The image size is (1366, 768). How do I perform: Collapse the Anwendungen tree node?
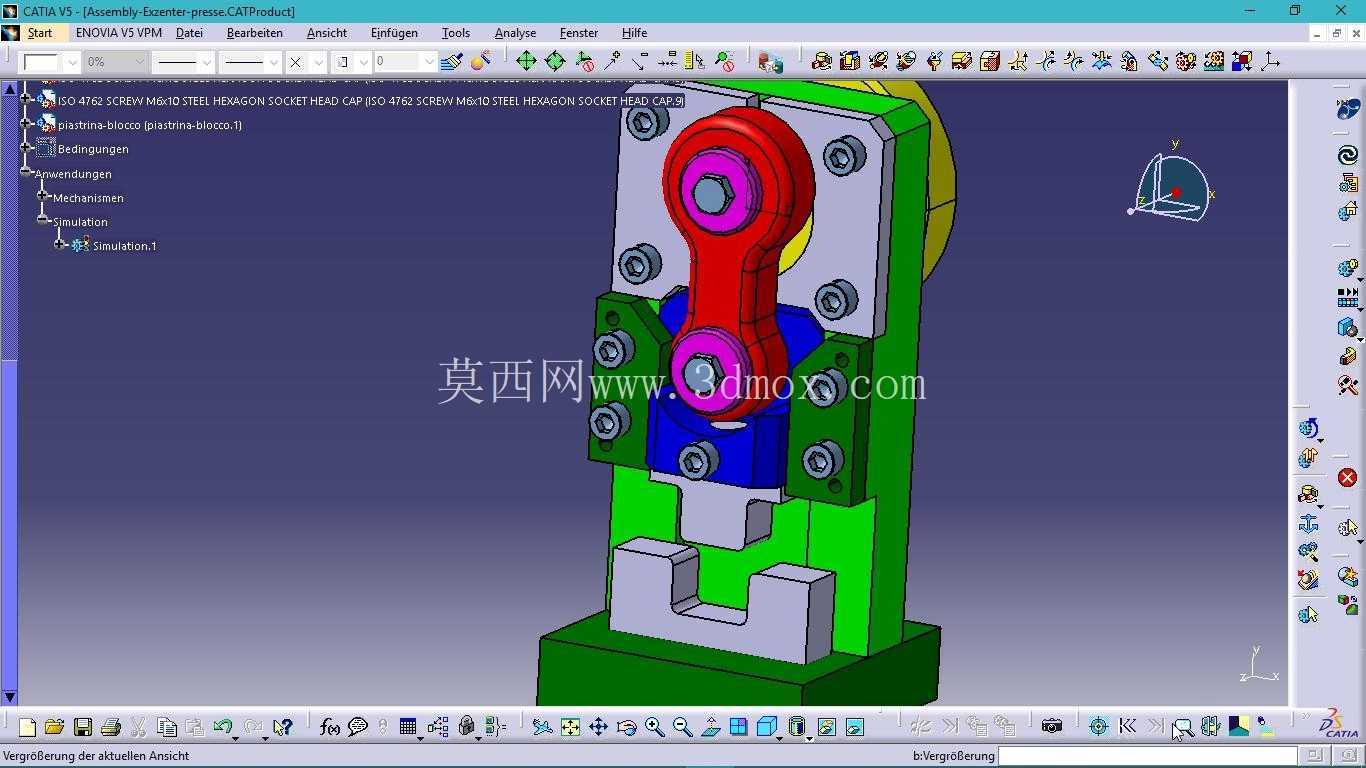point(27,173)
